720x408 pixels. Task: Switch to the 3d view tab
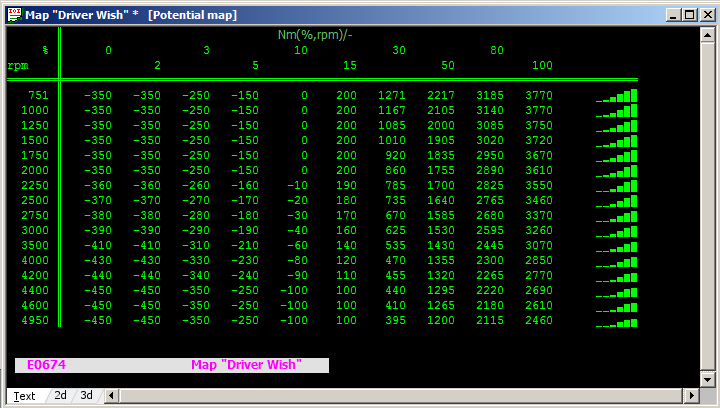86,395
